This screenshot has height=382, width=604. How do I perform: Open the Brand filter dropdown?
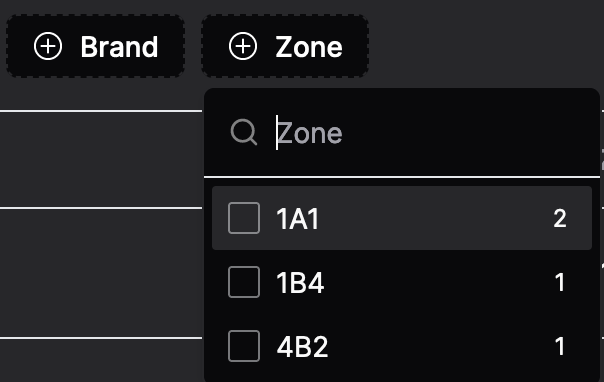click(x=96, y=46)
